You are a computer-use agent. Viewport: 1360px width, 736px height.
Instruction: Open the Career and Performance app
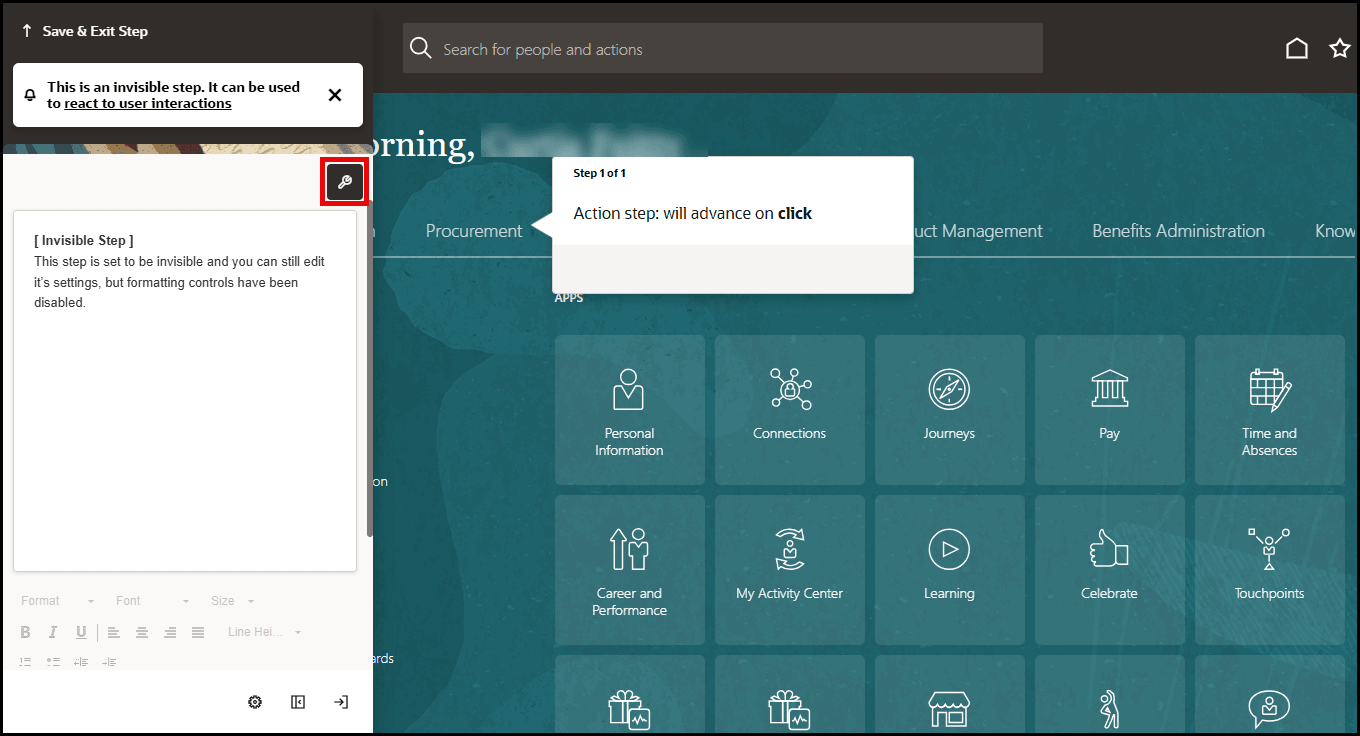click(629, 570)
